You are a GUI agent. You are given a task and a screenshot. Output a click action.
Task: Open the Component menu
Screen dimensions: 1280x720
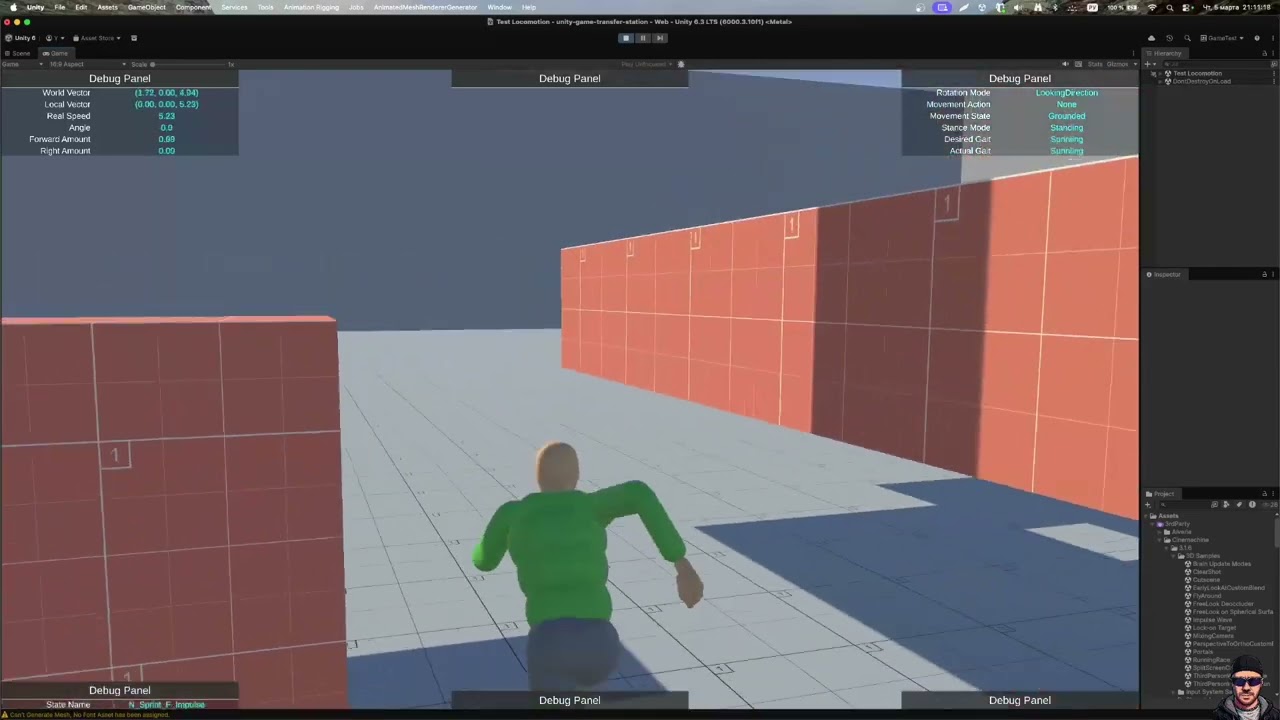click(x=193, y=7)
